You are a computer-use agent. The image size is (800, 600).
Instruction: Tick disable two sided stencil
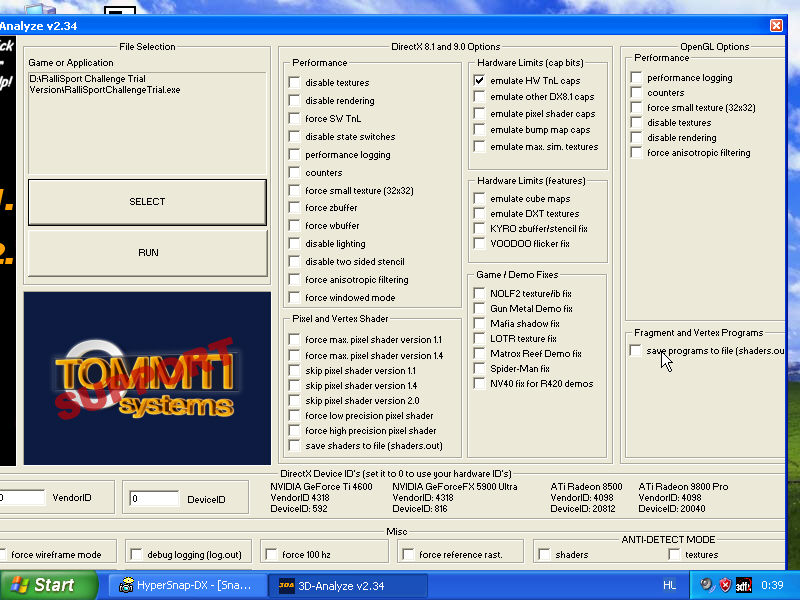pos(294,261)
